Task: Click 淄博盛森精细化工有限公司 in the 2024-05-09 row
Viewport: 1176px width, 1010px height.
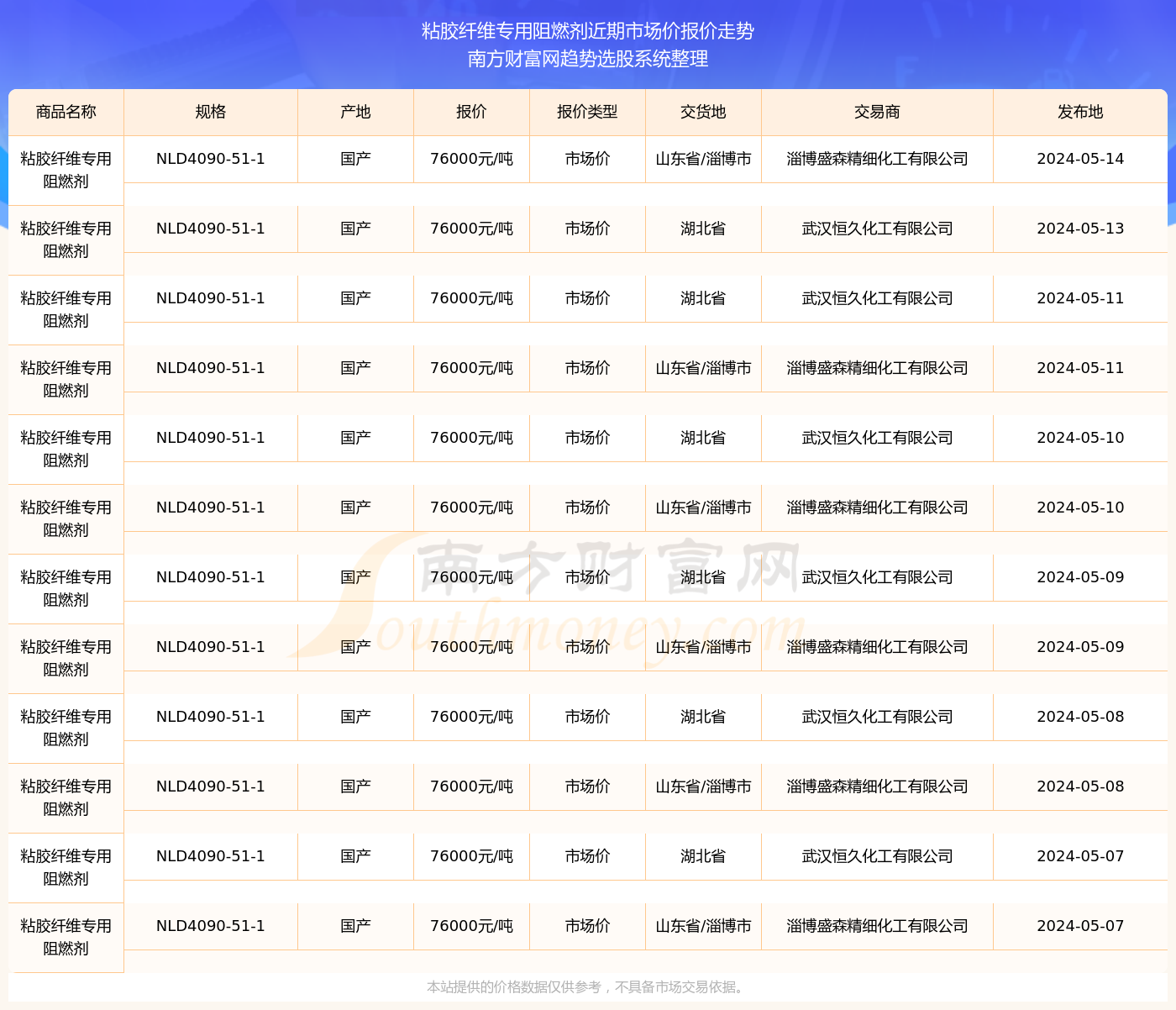Action: [x=878, y=647]
